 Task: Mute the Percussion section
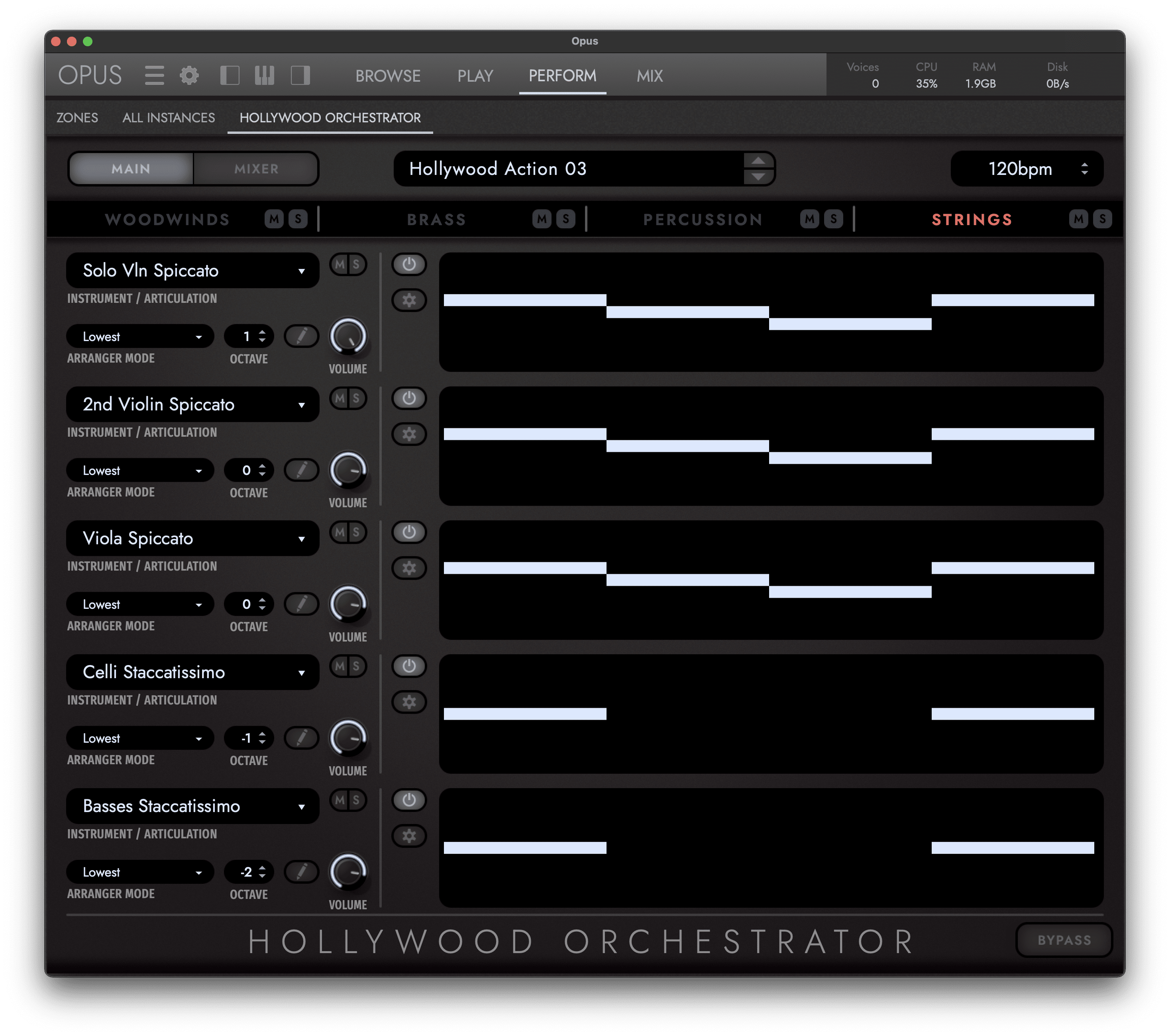809,219
